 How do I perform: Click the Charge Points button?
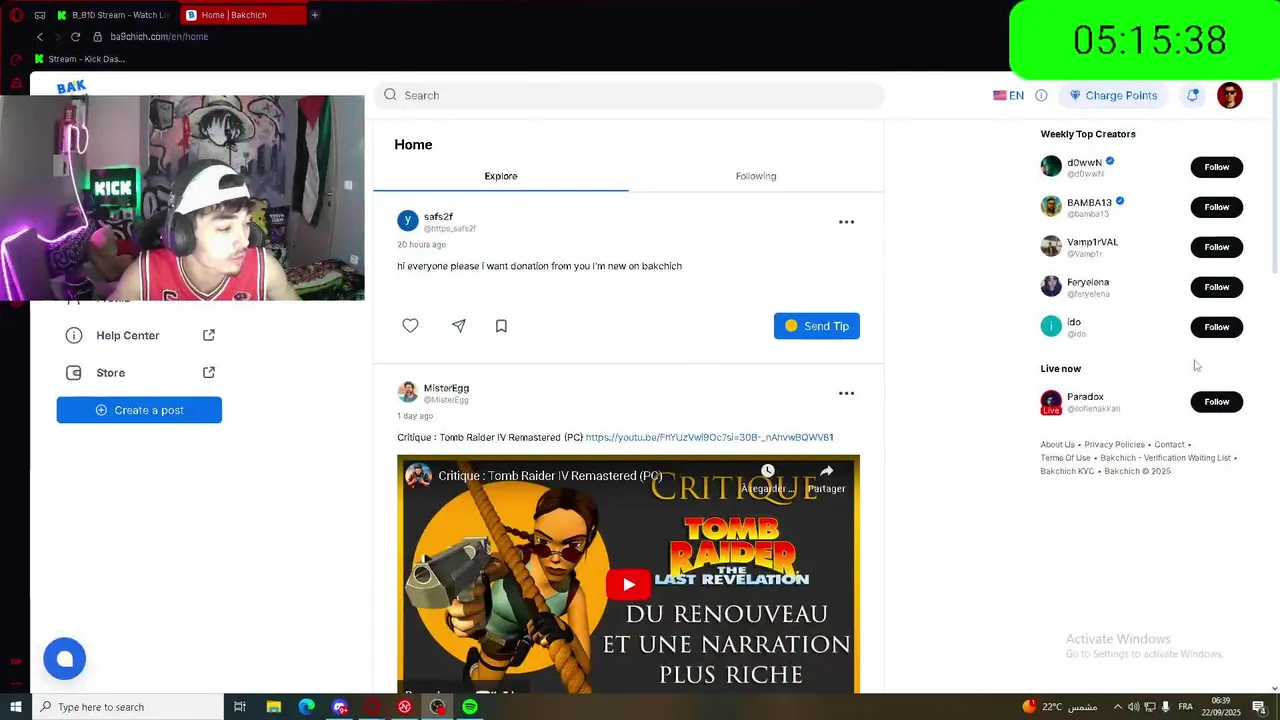1113,95
